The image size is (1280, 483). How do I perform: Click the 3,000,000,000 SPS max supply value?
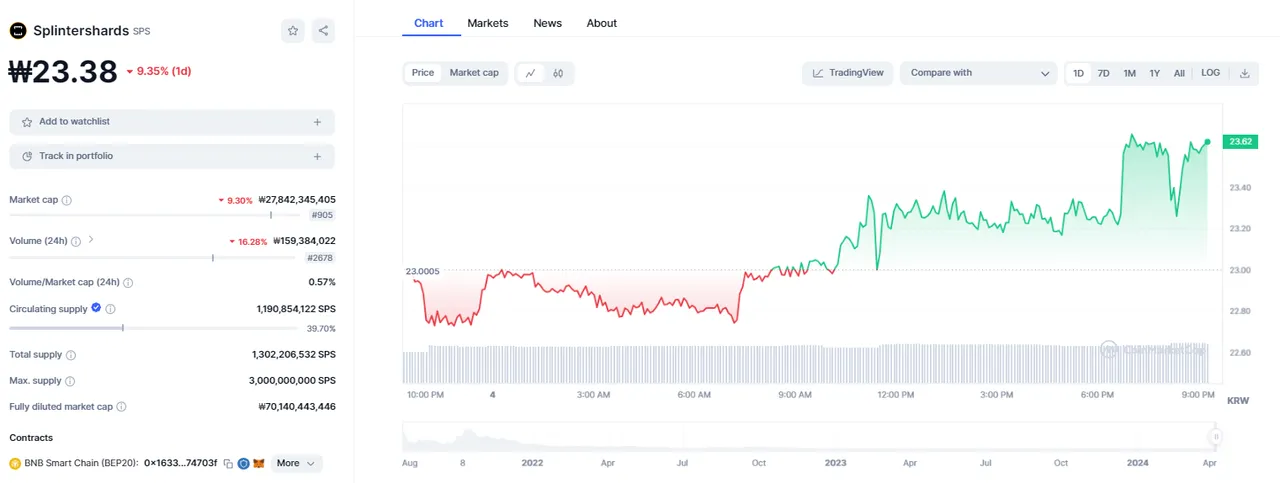click(x=292, y=381)
